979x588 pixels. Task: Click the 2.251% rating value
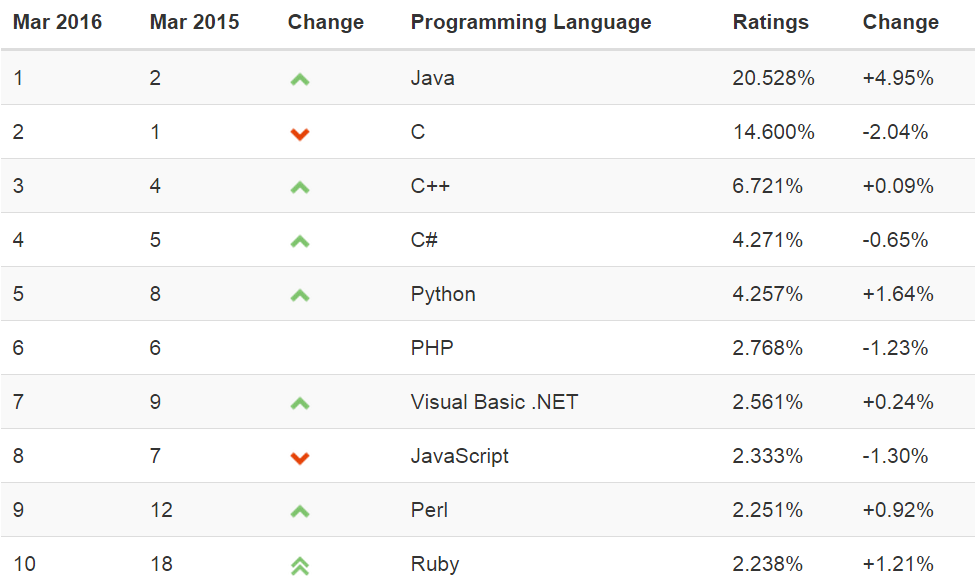767,510
